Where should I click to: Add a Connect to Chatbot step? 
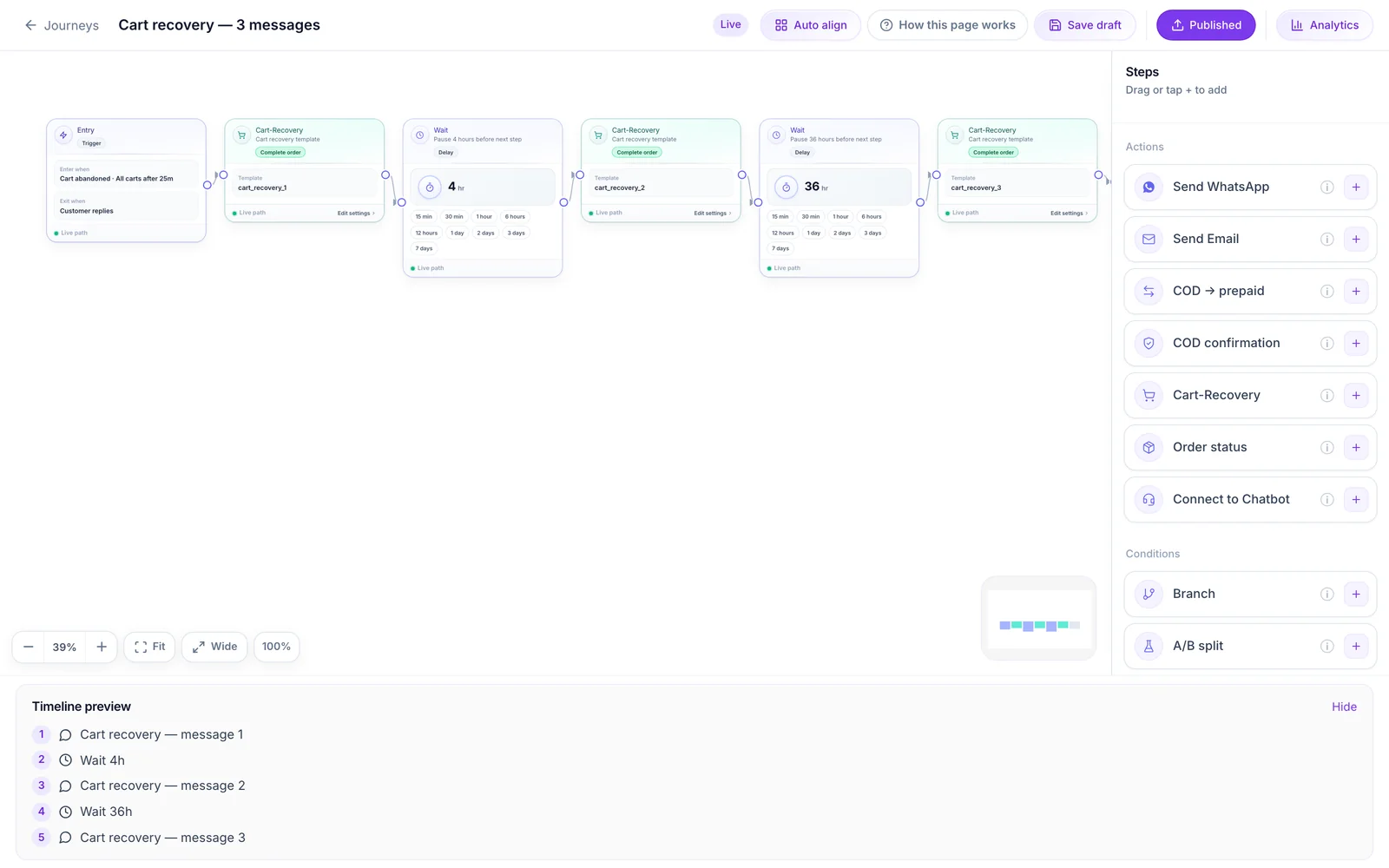1356,499
